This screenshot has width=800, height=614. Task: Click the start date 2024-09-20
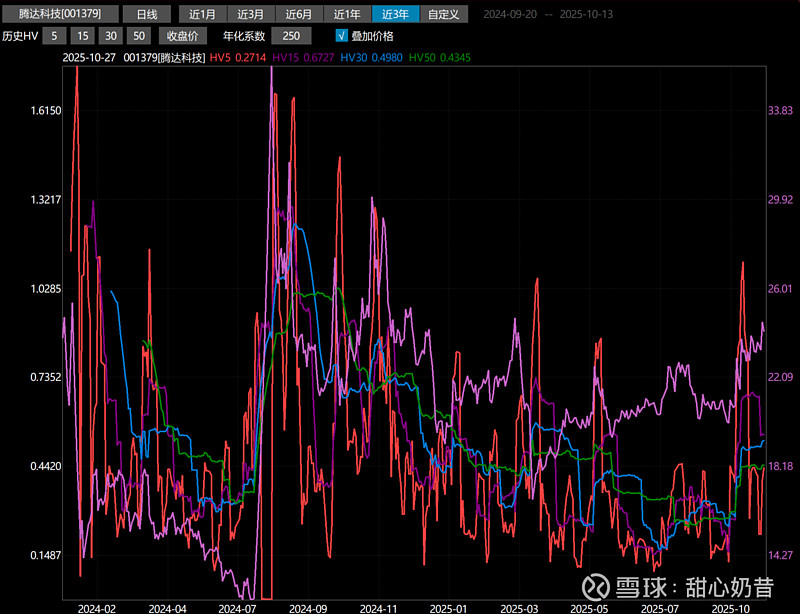coord(508,15)
